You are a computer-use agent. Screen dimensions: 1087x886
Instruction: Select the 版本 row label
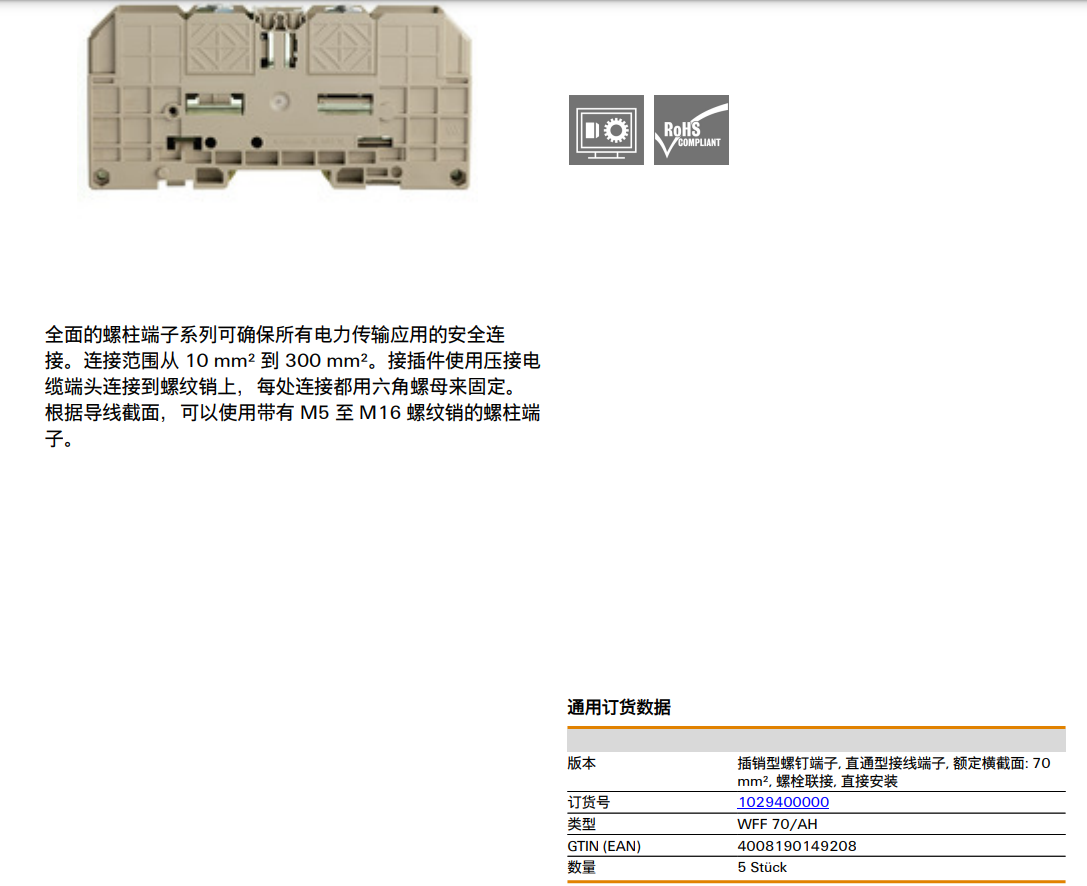point(582,763)
